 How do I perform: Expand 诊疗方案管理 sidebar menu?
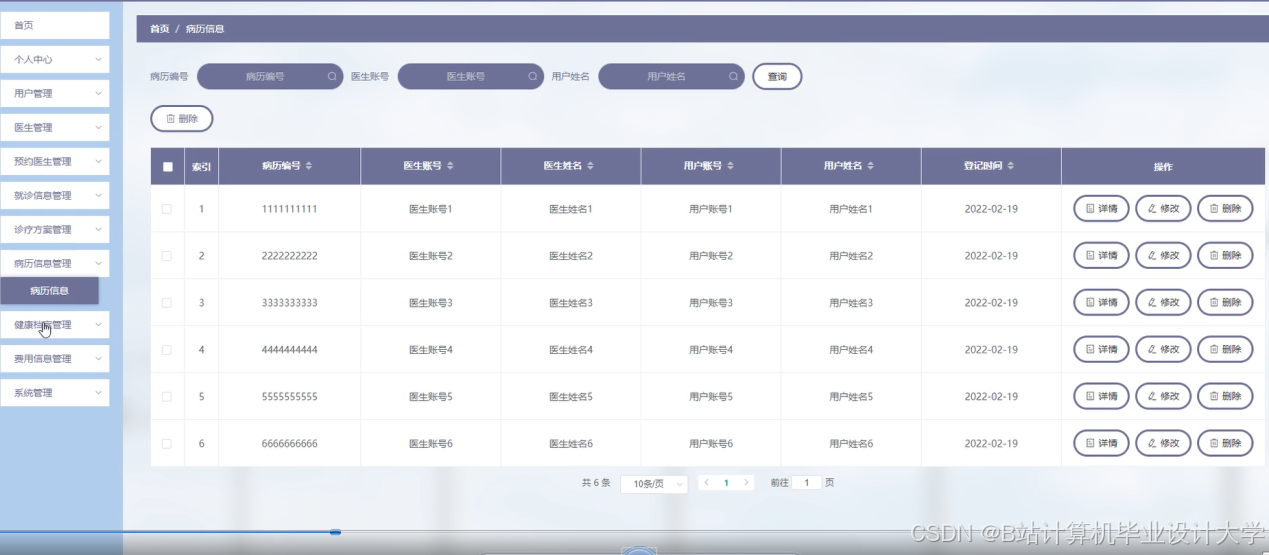[55, 229]
